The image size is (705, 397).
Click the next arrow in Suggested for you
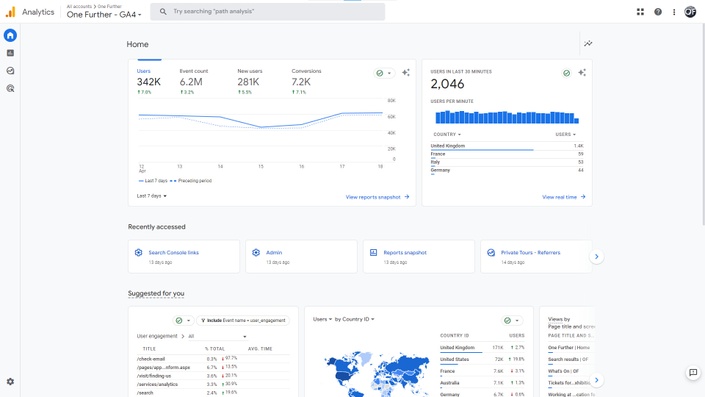pos(597,379)
